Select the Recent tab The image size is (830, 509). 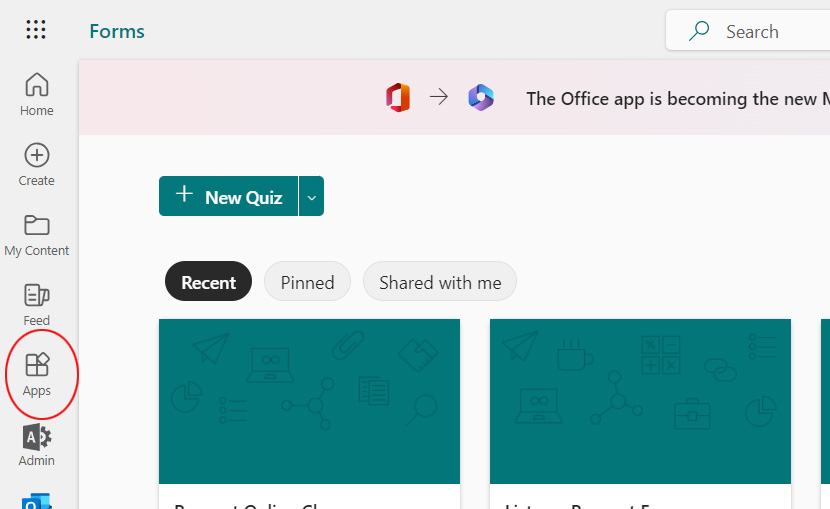click(x=208, y=282)
